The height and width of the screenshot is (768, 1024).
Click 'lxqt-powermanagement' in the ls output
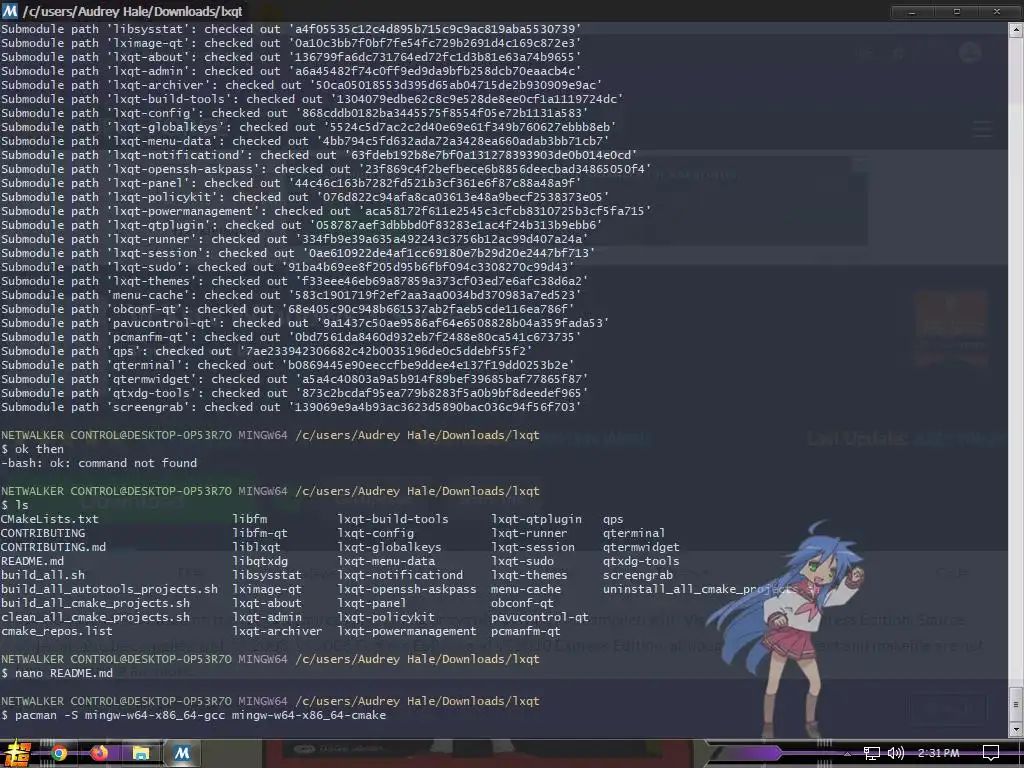407,632
